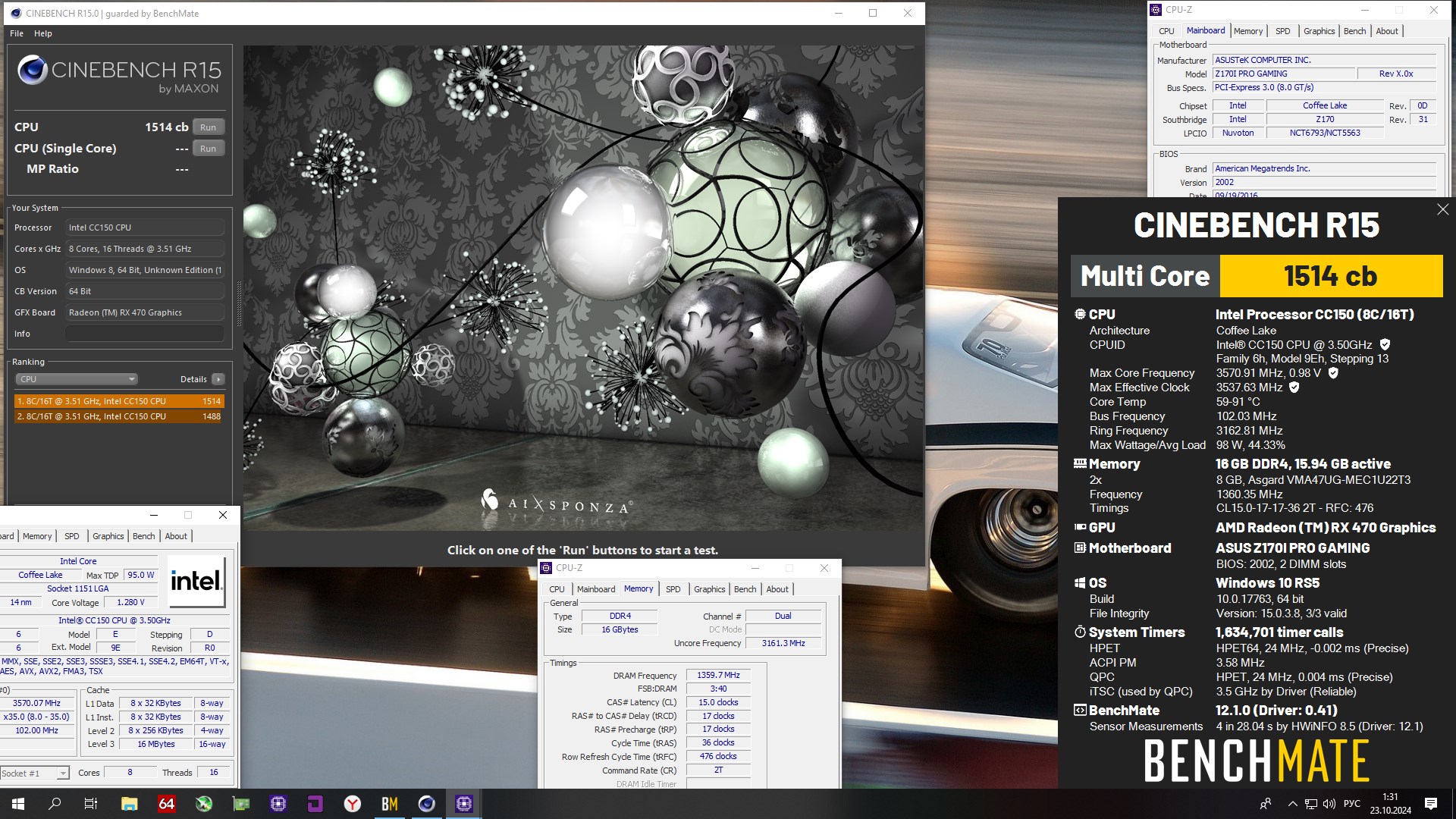Click CPU-Z Memory window title icon
Screen dimensions: 1456x819
tap(546, 568)
